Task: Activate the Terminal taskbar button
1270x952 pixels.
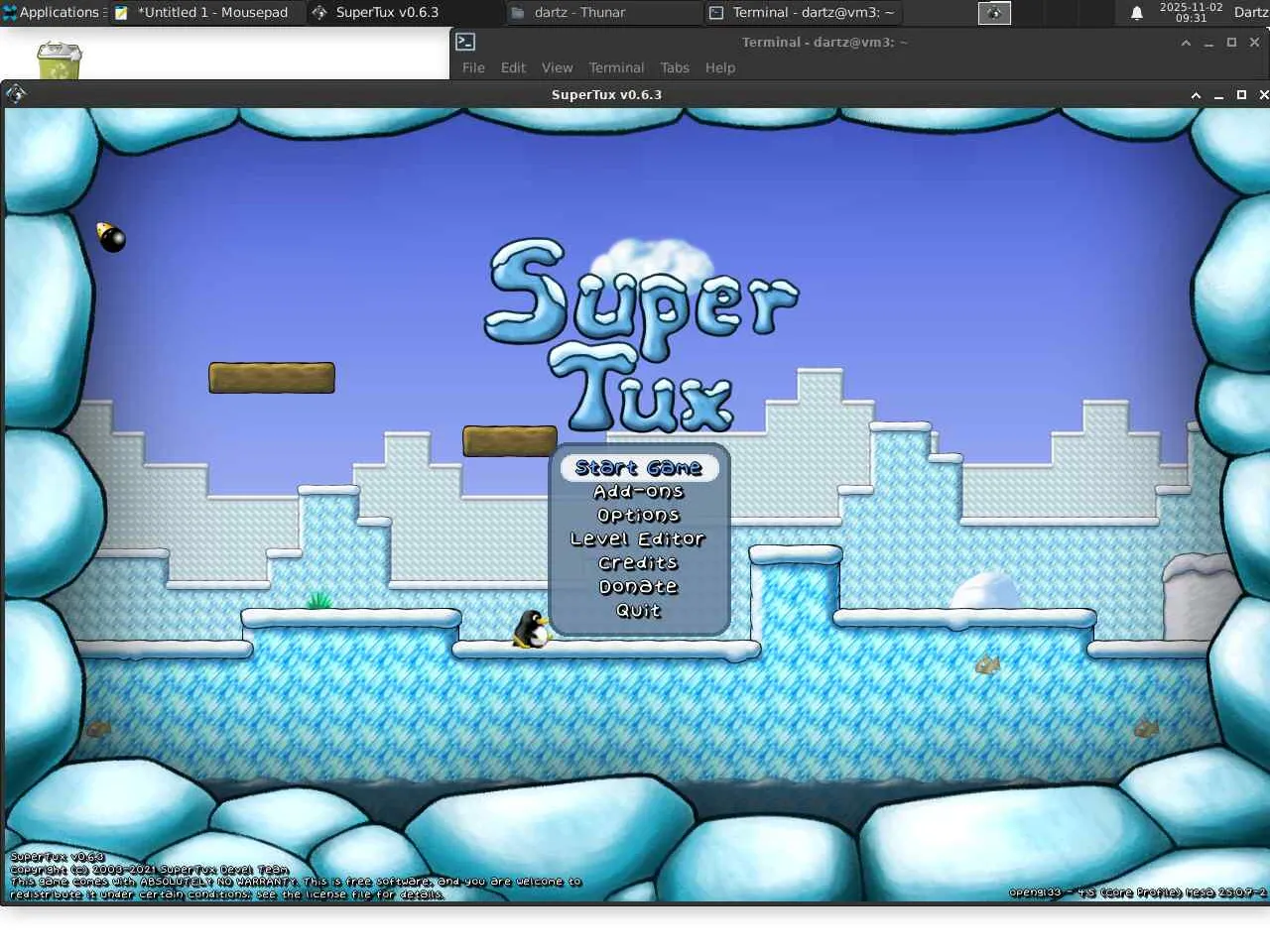Action: (x=803, y=12)
